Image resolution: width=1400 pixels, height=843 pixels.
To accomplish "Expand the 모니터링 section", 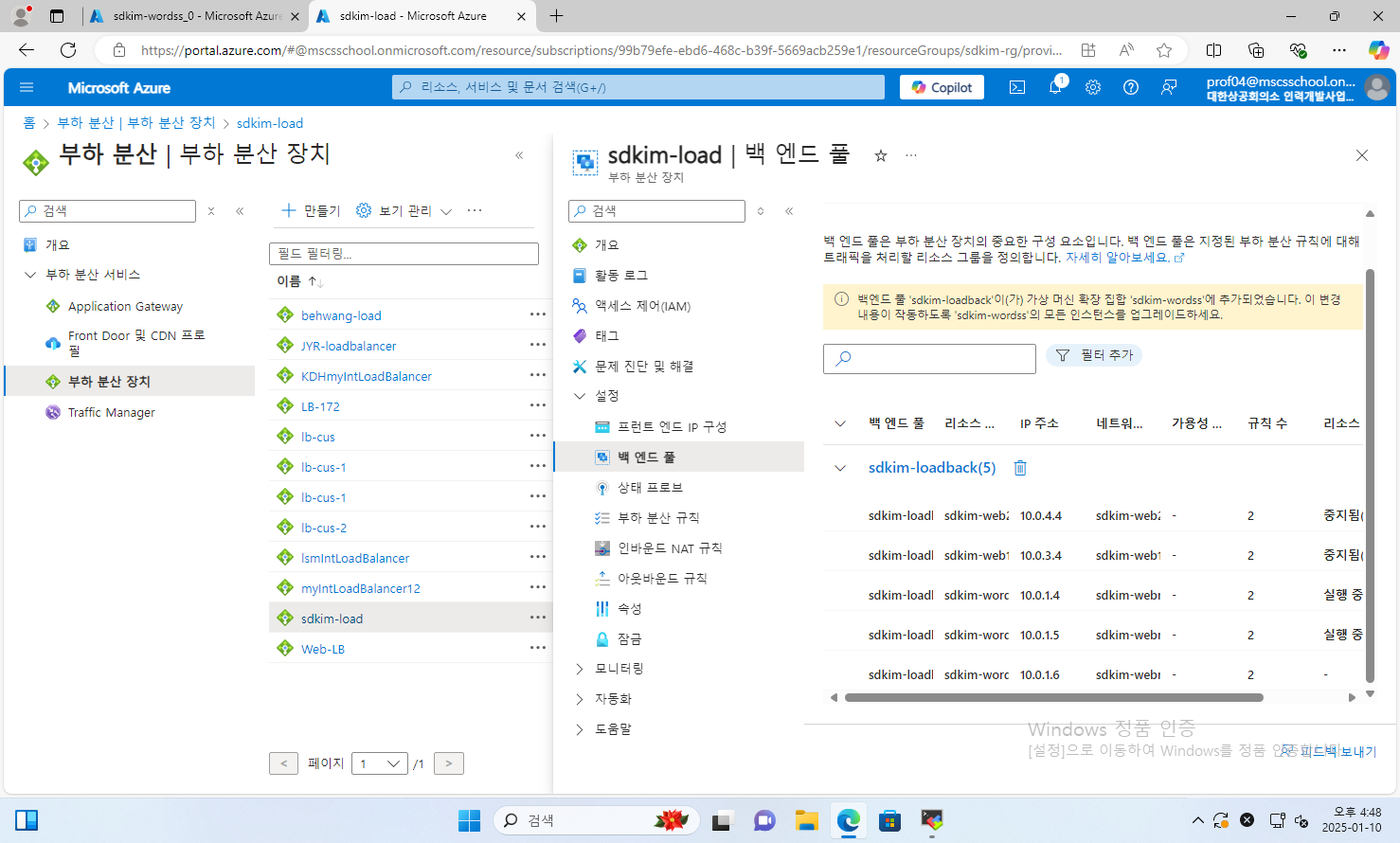I will point(580,669).
